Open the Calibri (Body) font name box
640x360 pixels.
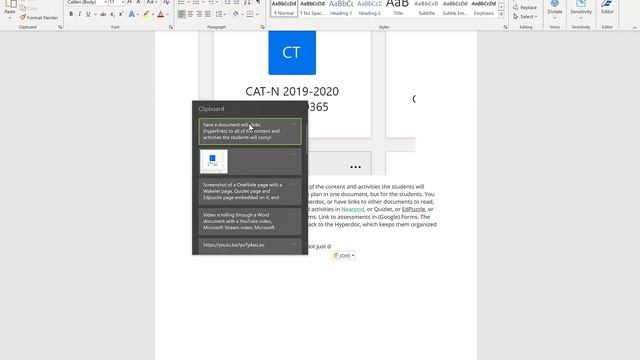coord(87,2)
